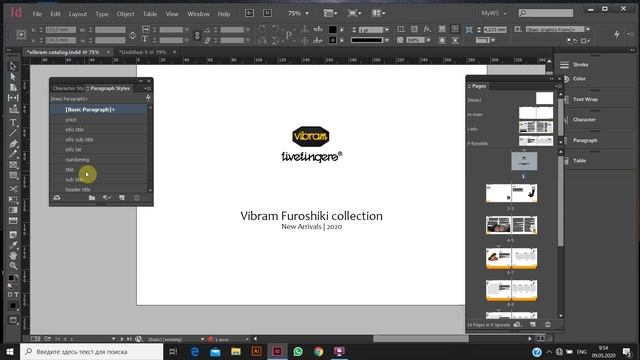Open the stroke type dropdown
This screenshot has width=640, height=360.
pyautogui.click(x=387, y=40)
